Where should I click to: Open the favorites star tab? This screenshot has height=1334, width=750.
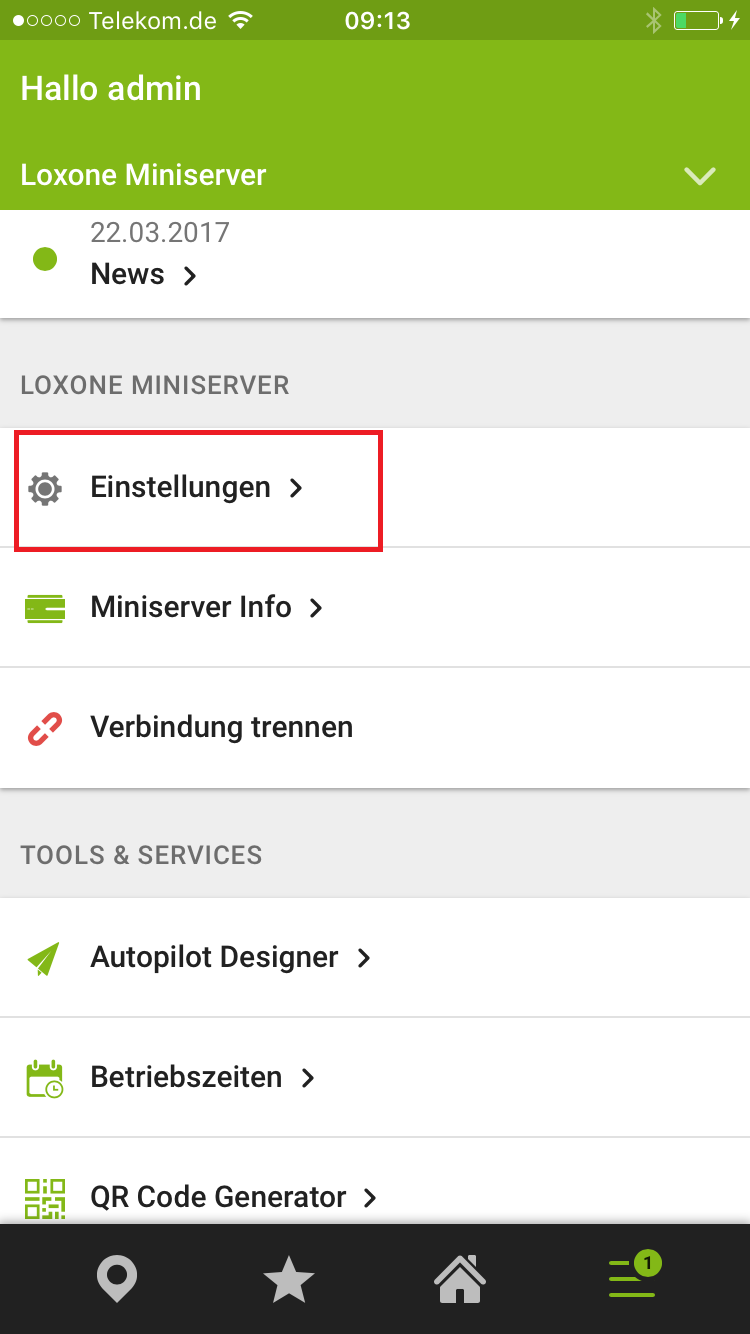pyautogui.click(x=288, y=1280)
